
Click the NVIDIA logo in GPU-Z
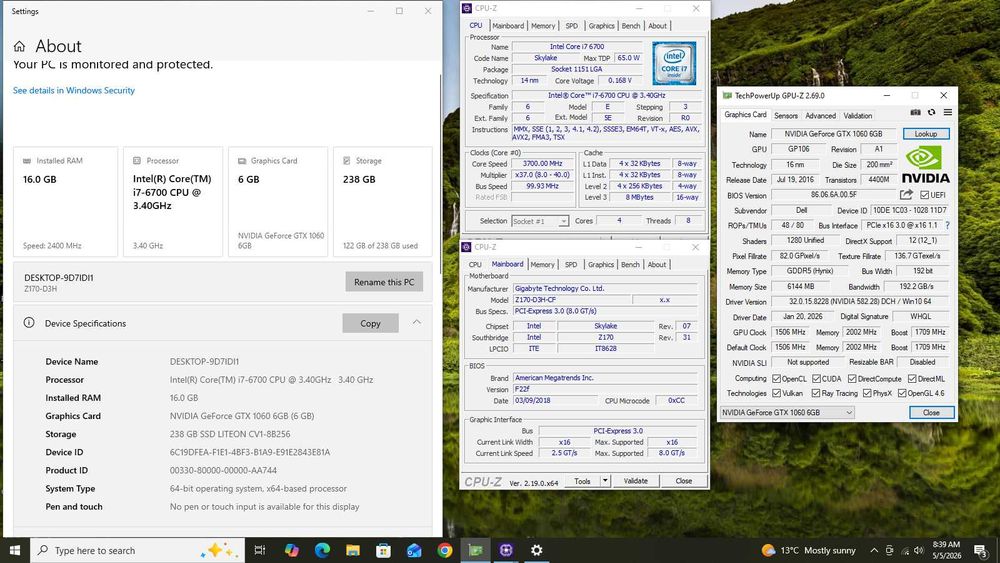point(925,165)
